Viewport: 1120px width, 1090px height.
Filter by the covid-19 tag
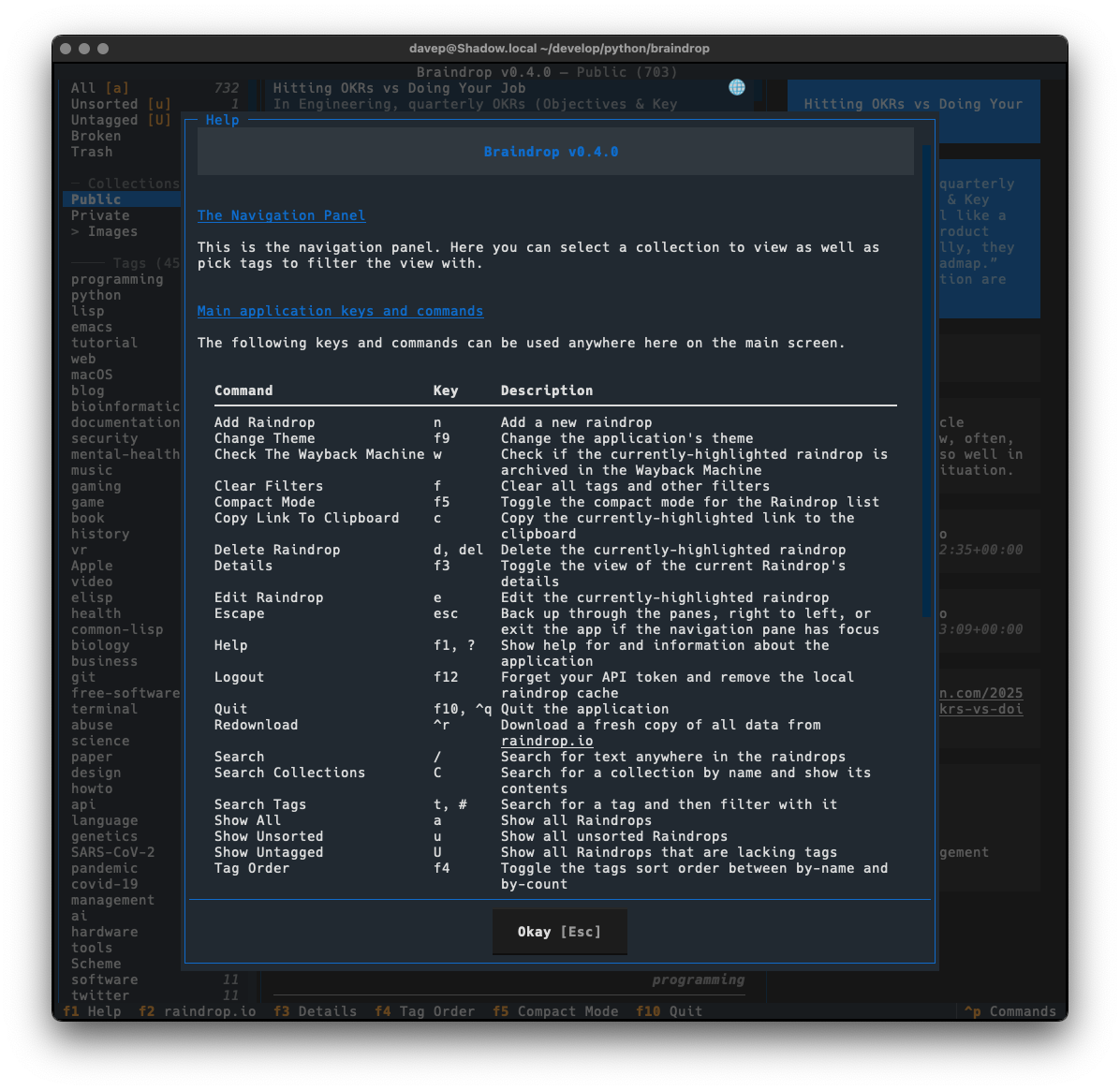(x=104, y=884)
